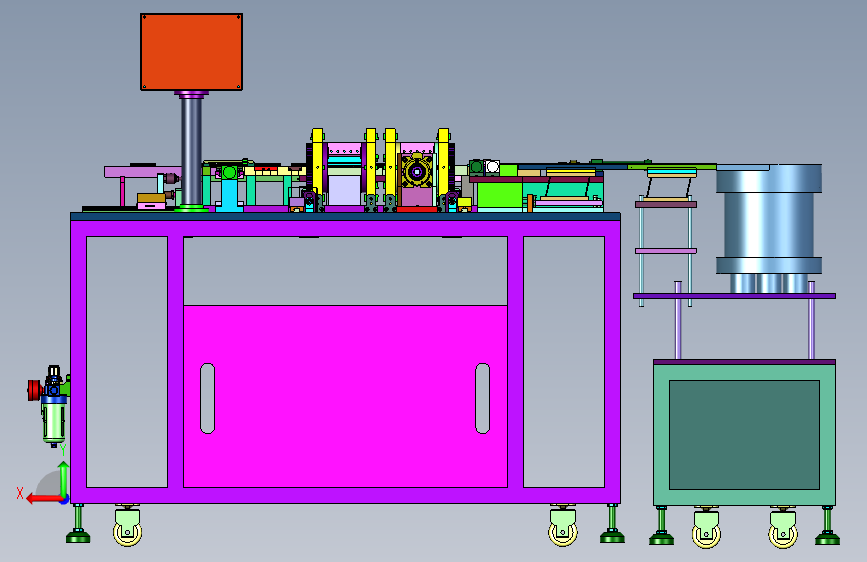
Task: Select the red pressure gauge on the air unit
Action: click(35, 389)
